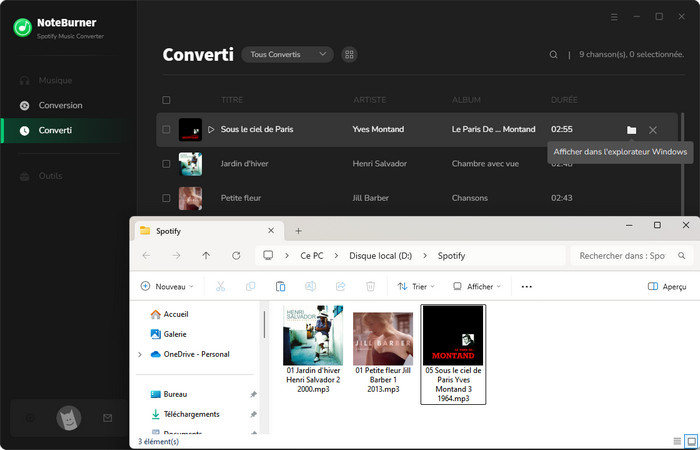Open the mail icon at sidebar bottom
This screenshot has width=700, height=450.
pos(107,418)
